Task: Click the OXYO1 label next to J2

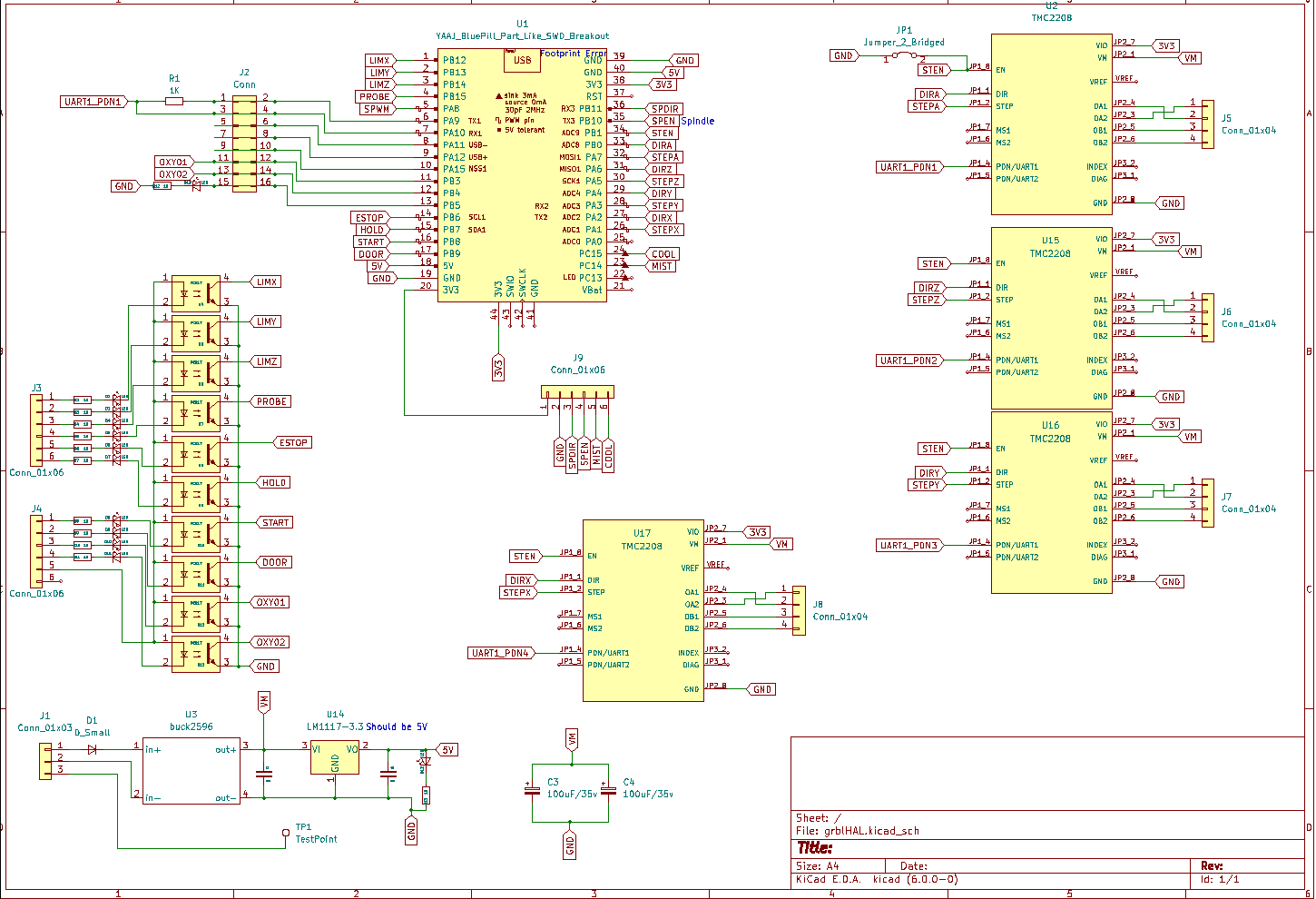Action: pyautogui.click(x=174, y=162)
